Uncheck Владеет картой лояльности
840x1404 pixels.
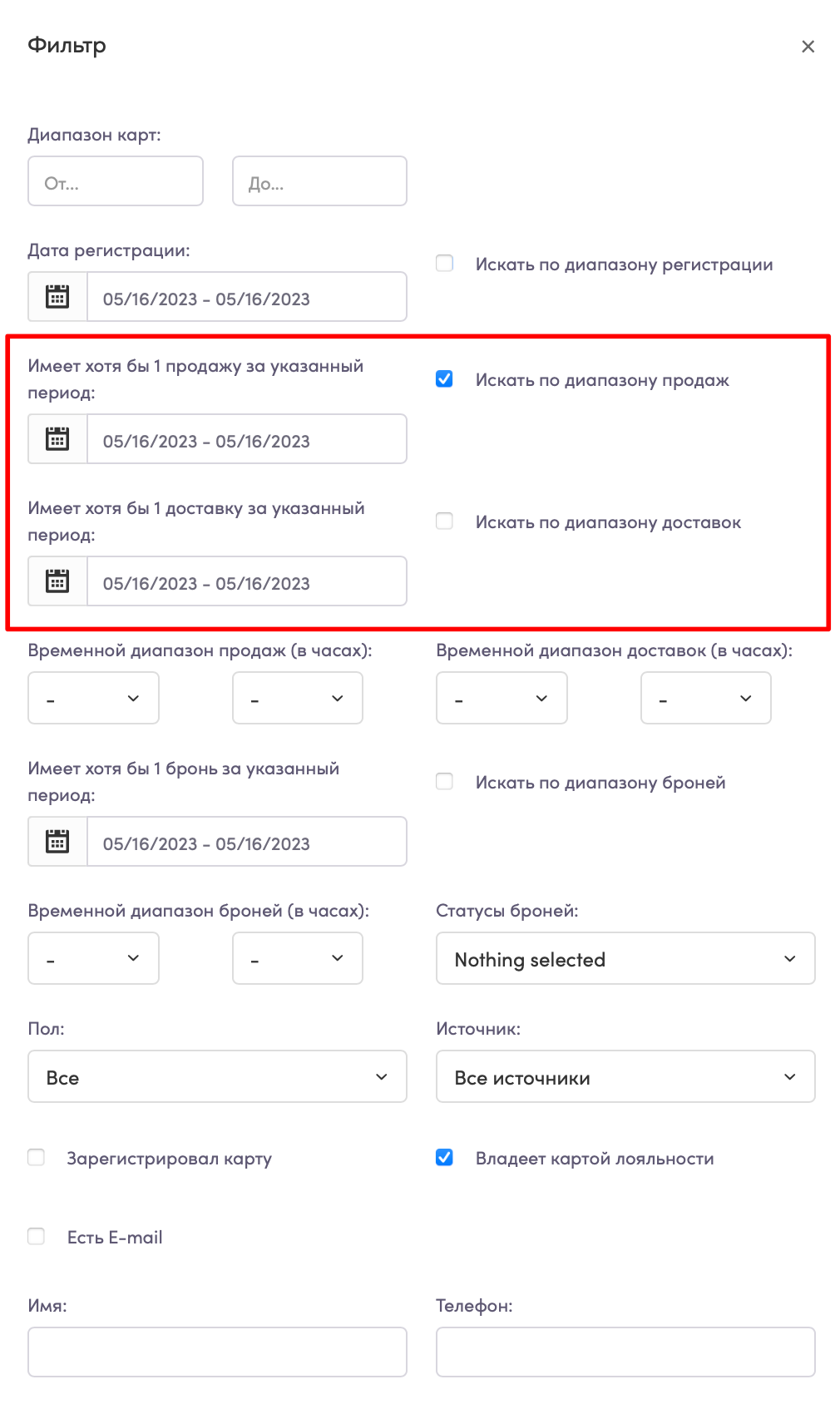(x=445, y=1158)
